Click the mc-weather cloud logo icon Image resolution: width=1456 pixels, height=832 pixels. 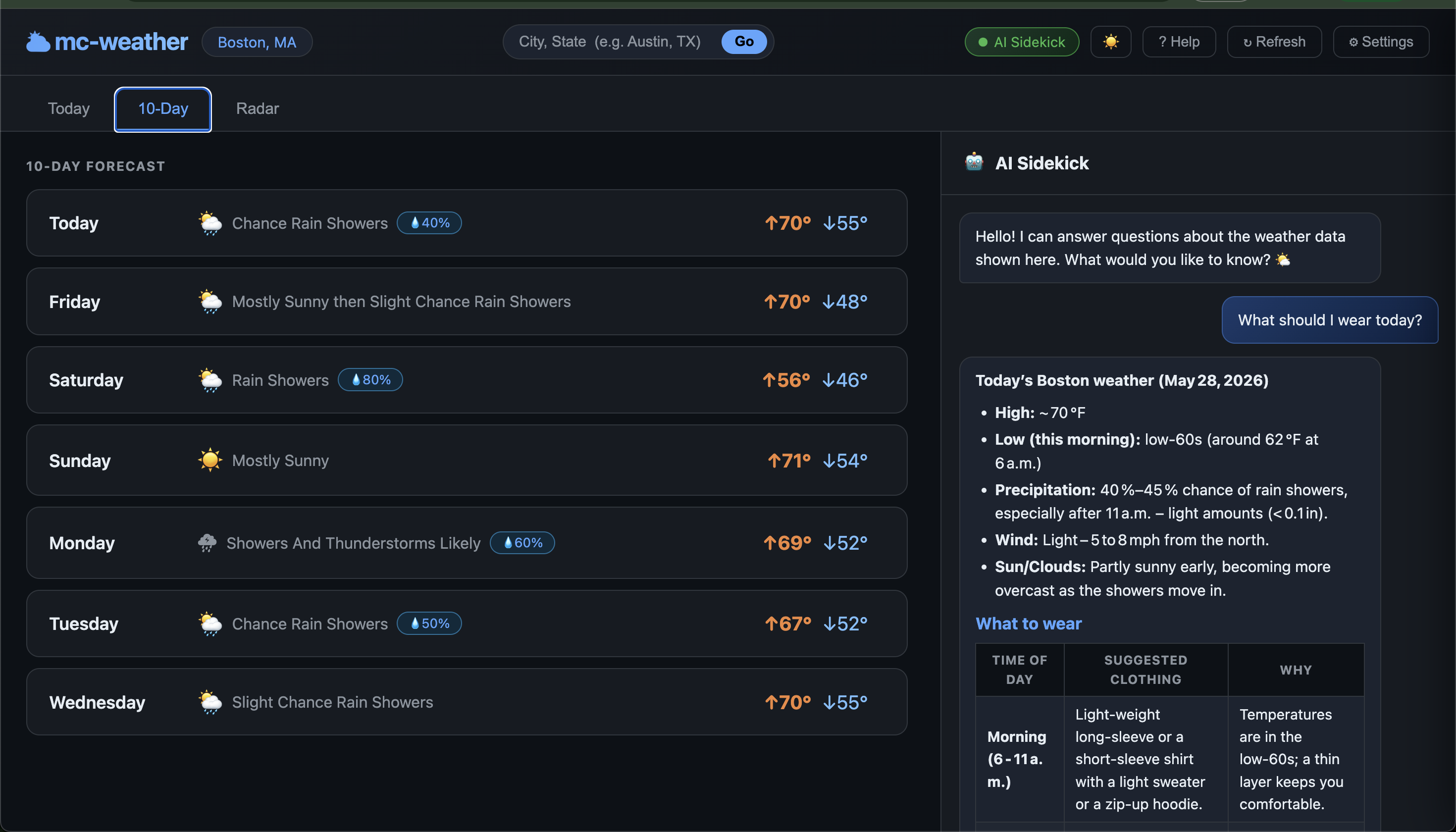(38, 42)
